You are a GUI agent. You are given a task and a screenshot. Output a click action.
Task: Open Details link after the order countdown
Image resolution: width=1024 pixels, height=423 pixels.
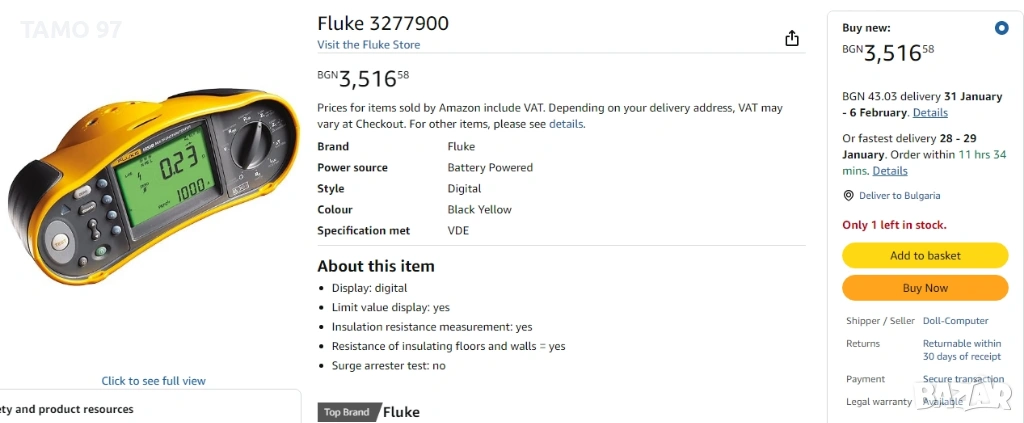[x=890, y=171]
